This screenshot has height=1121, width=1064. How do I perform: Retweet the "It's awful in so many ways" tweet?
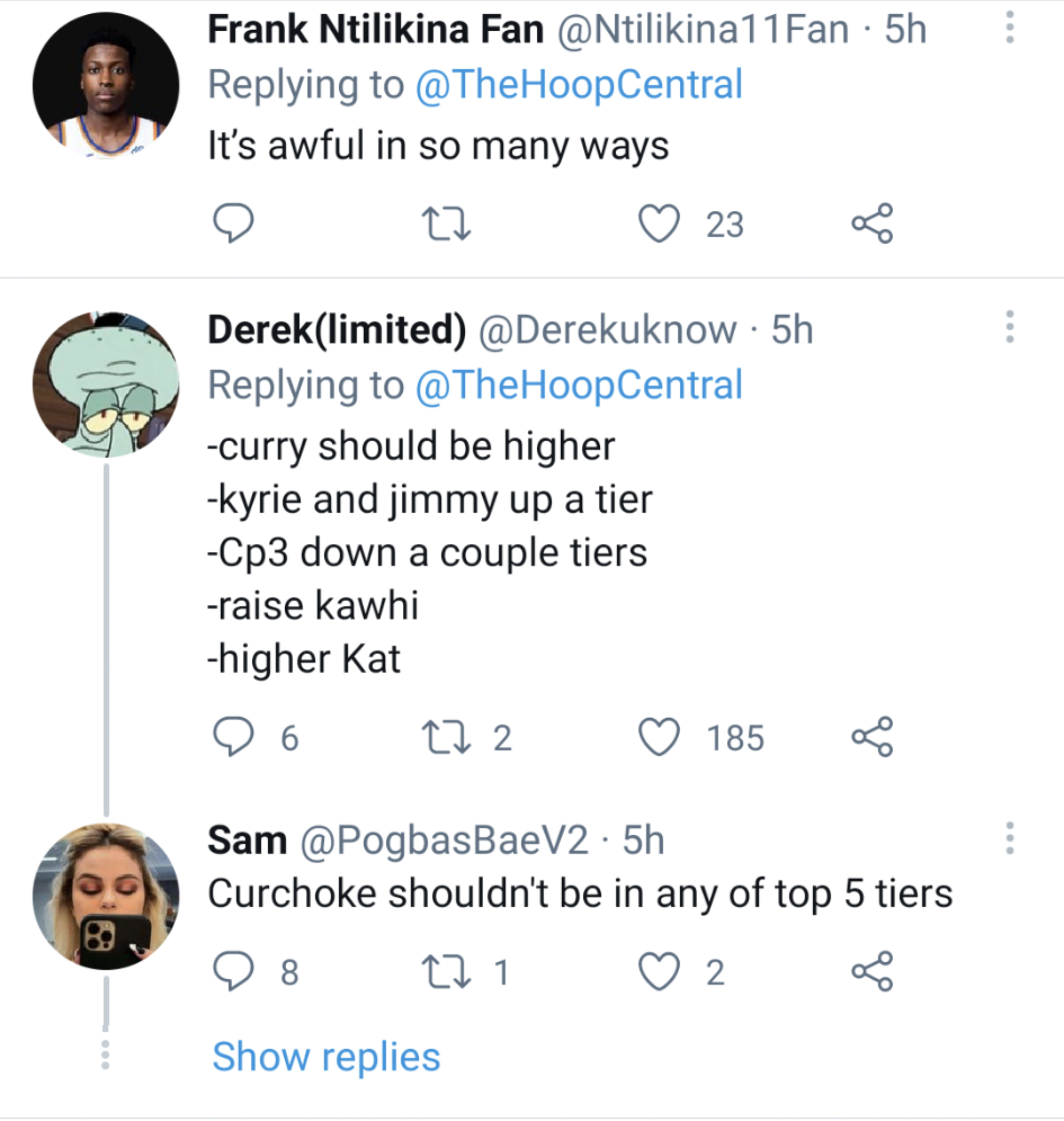click(446, 224)
